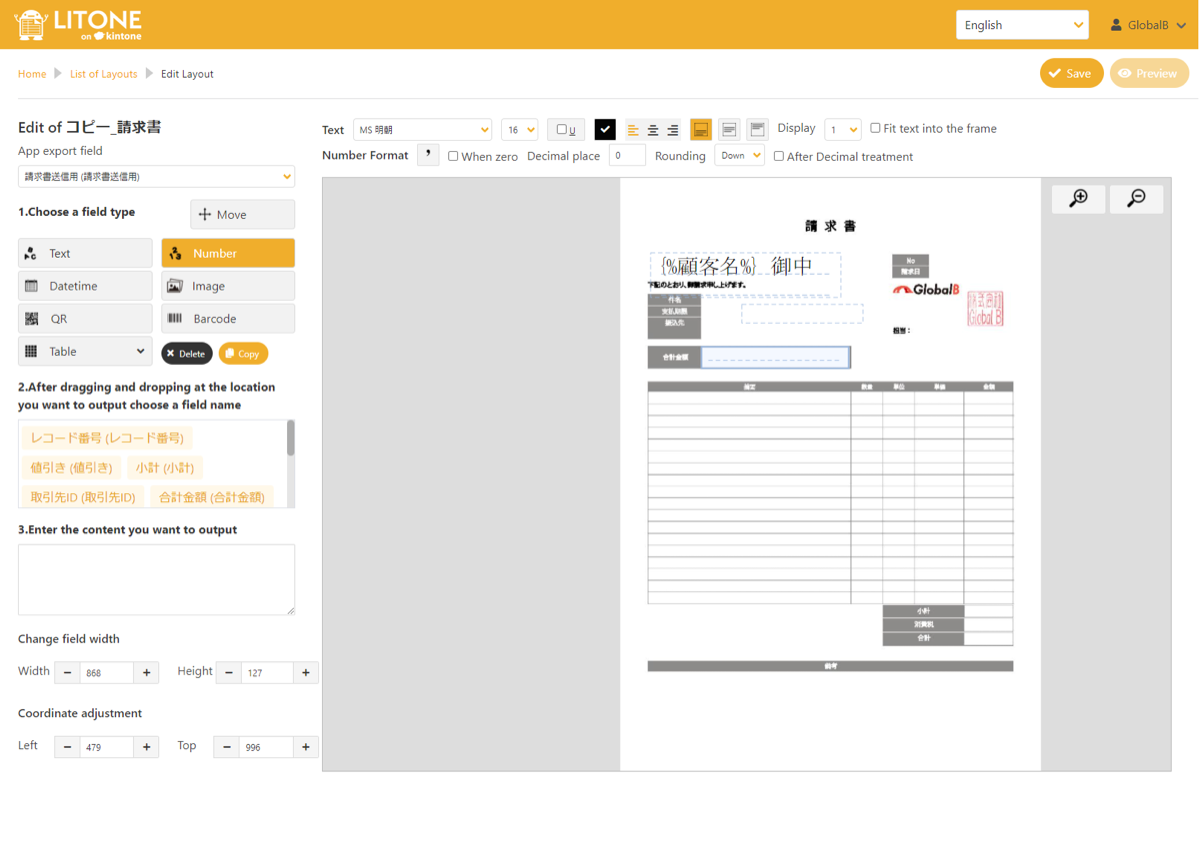This screenshot has width=1200, height=855.
Task: Open List of Layouts breadcrumb
Action: [x=104, y=74]
